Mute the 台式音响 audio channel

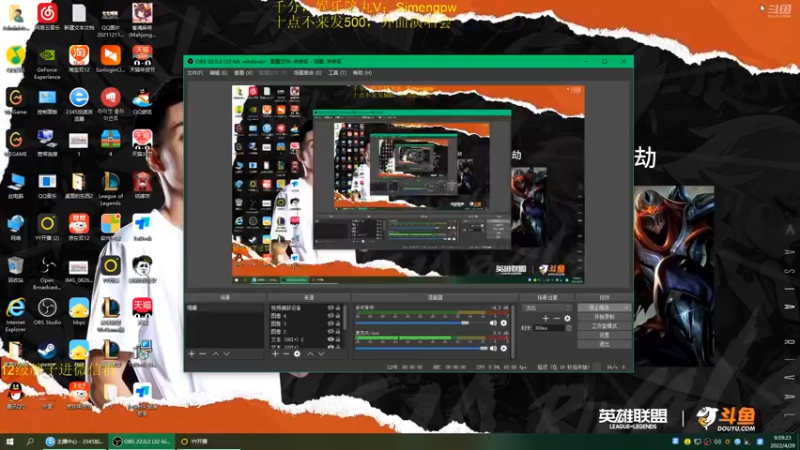pyautogui.click(x=493, y=323)
